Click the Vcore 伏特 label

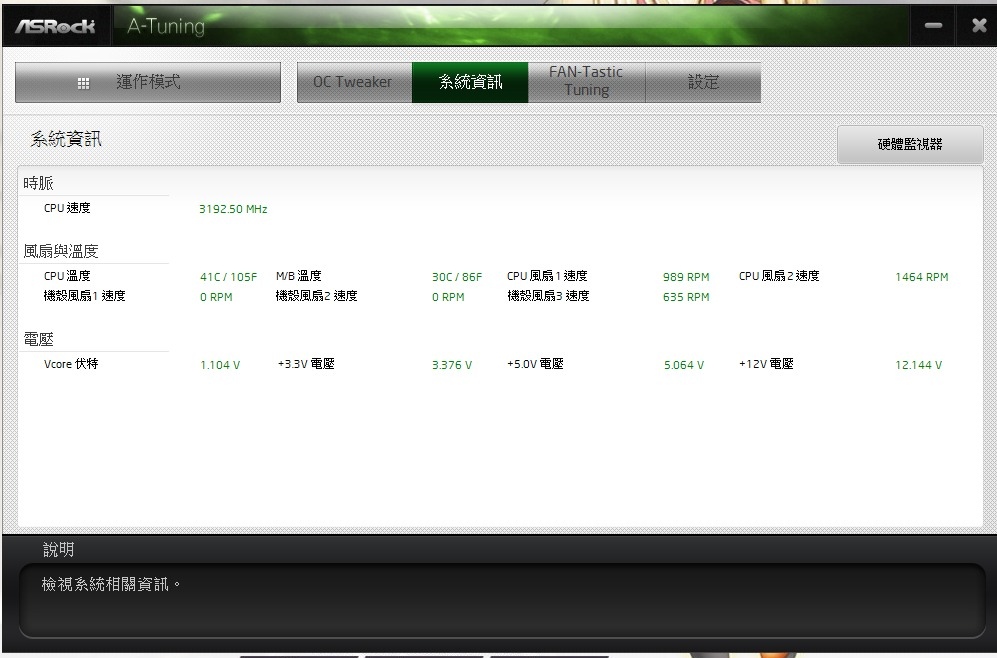[x=71, y=364]
